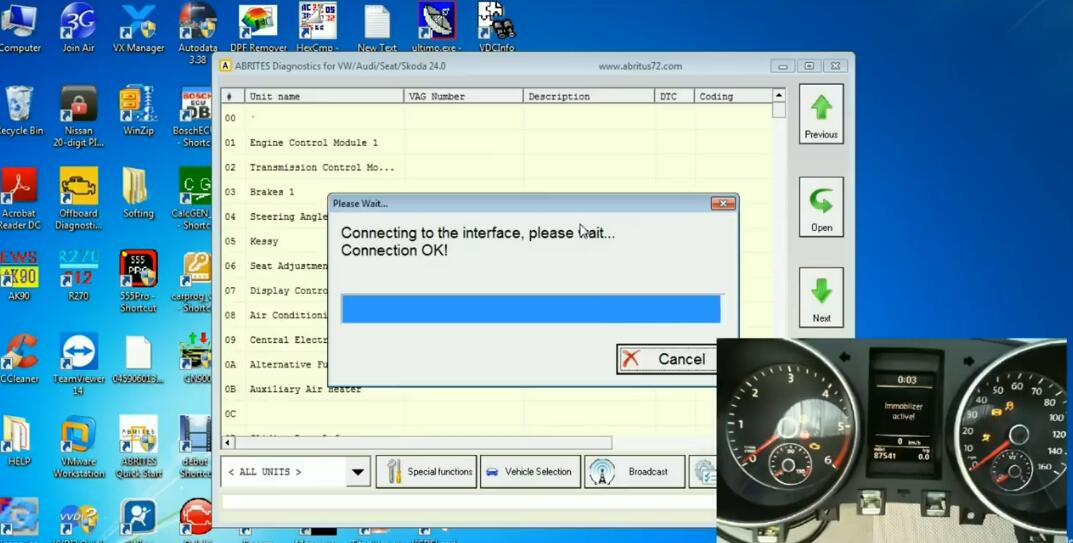Click the Previous arrow button
This screenshot has width=1073, height=543.
[820, 114]
